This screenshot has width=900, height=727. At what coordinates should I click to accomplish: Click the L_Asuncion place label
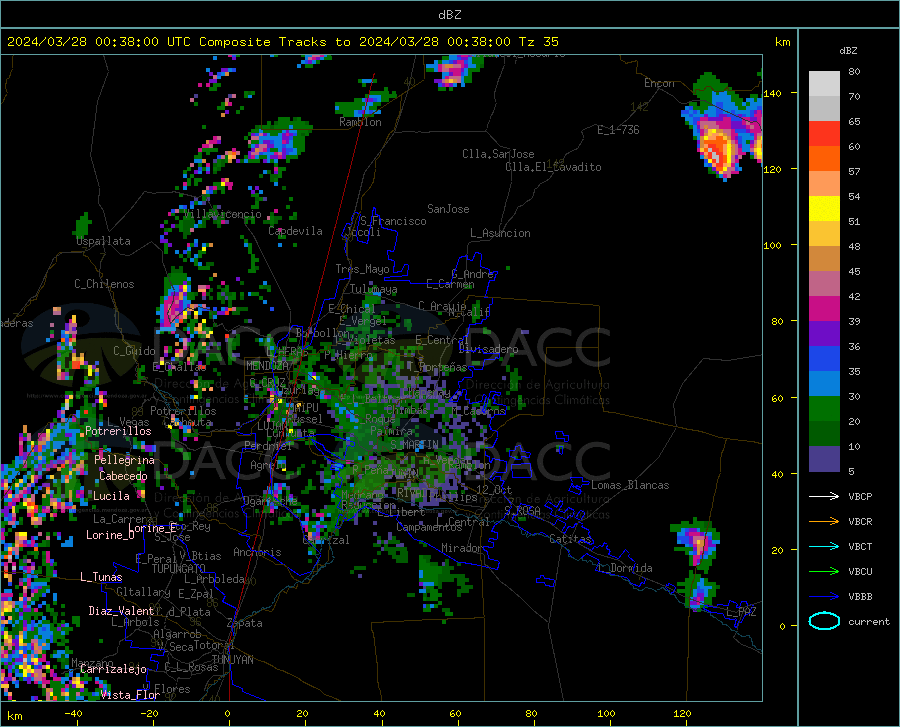pos(500,233)
